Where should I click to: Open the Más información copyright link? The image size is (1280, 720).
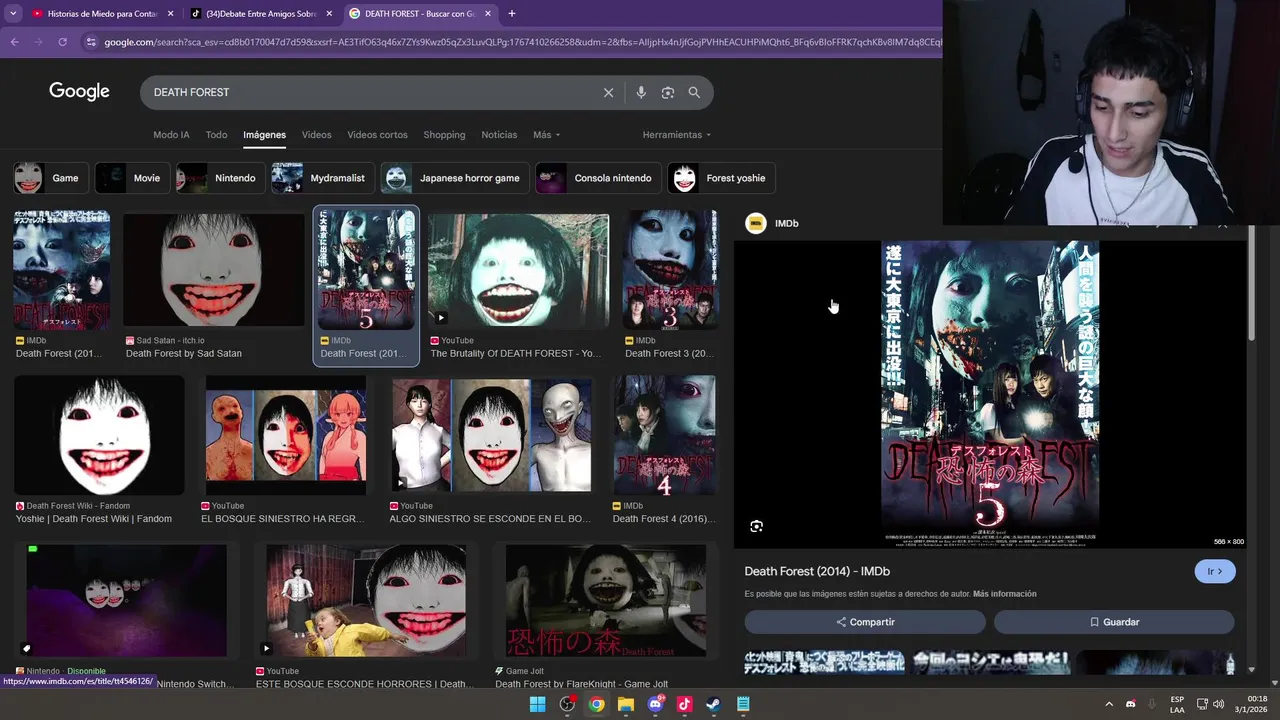1004,594
